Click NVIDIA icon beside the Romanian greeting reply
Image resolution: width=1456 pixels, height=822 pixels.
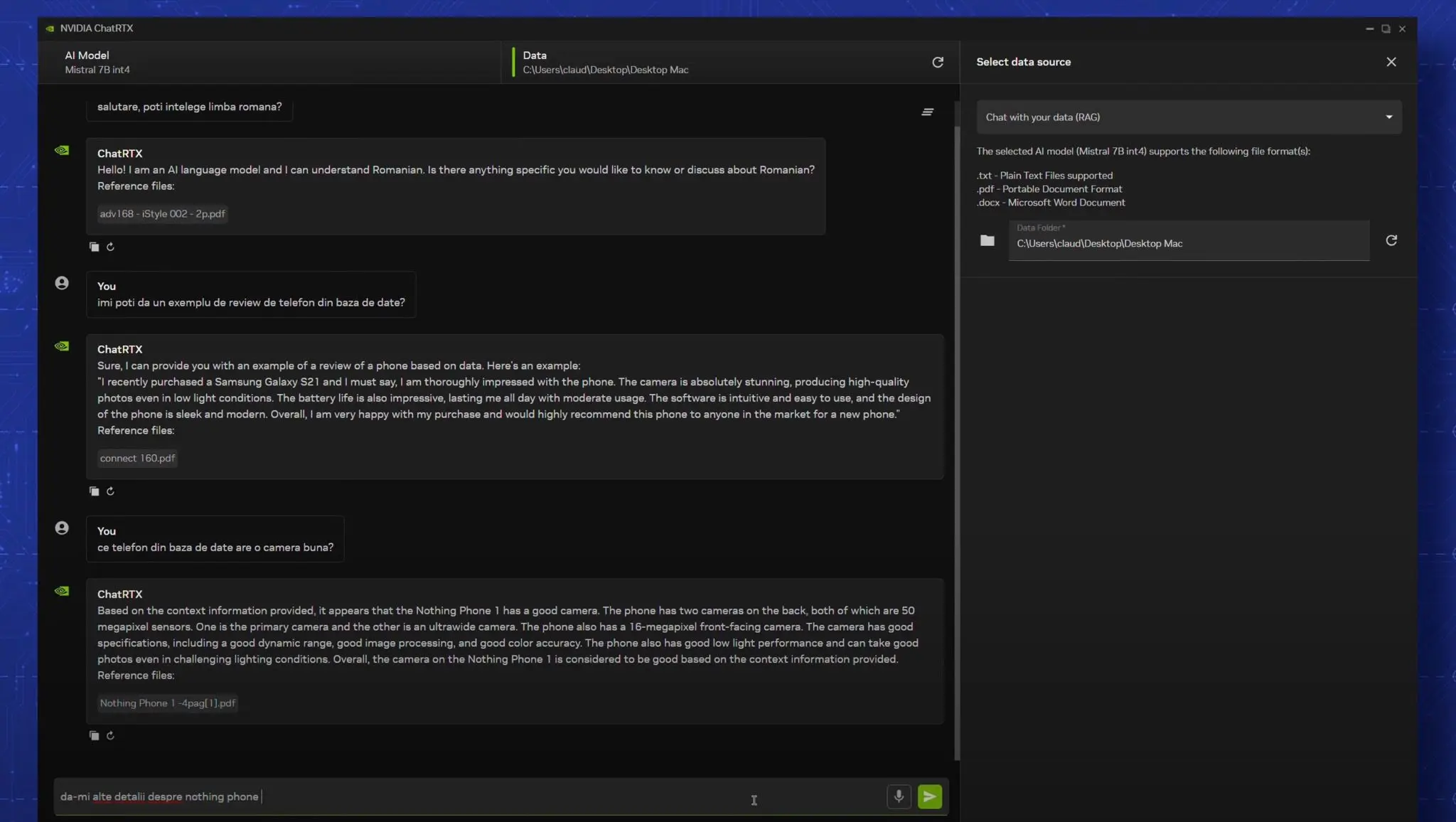click(62, 150)
